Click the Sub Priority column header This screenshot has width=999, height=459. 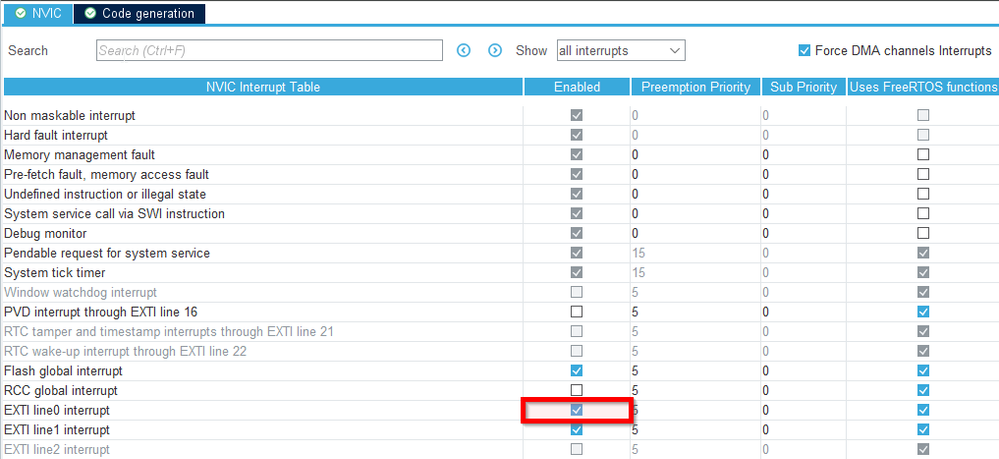click(x=803, y=87)
